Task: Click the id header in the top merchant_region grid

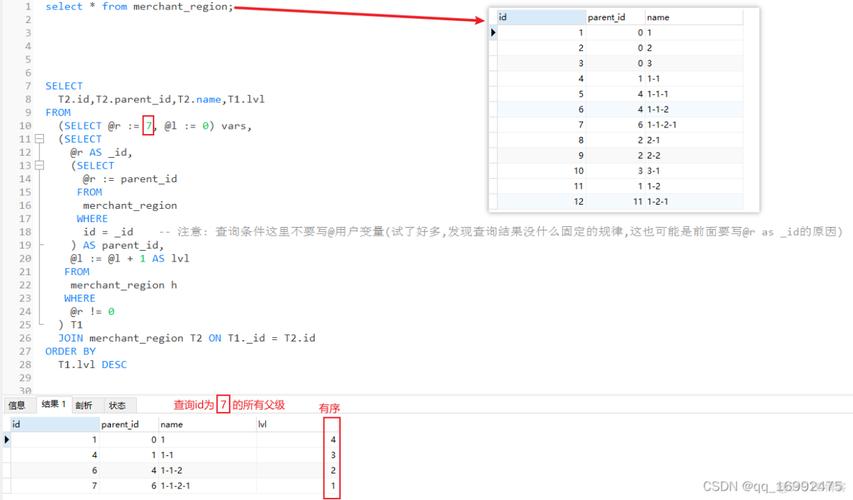Action: tap(541, 17)
